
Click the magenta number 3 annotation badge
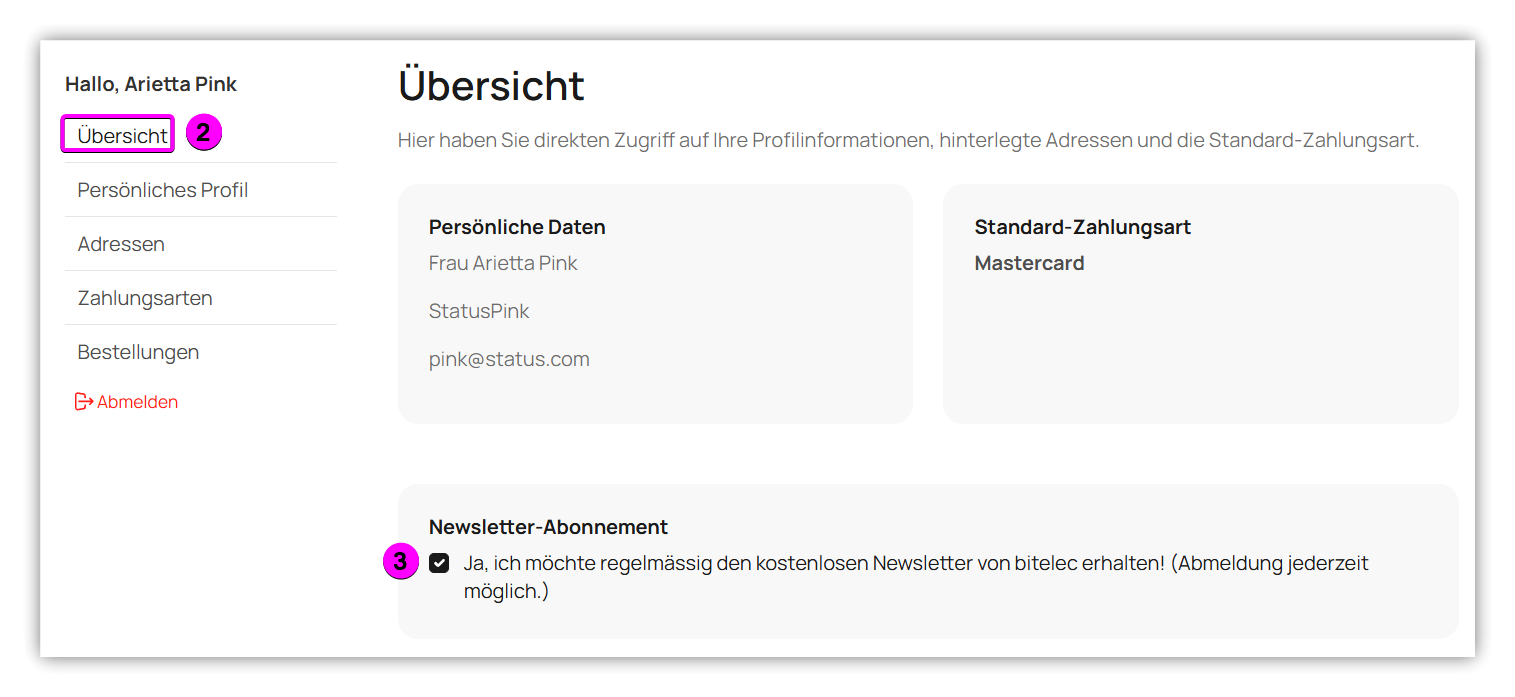[x=400, y=562]
